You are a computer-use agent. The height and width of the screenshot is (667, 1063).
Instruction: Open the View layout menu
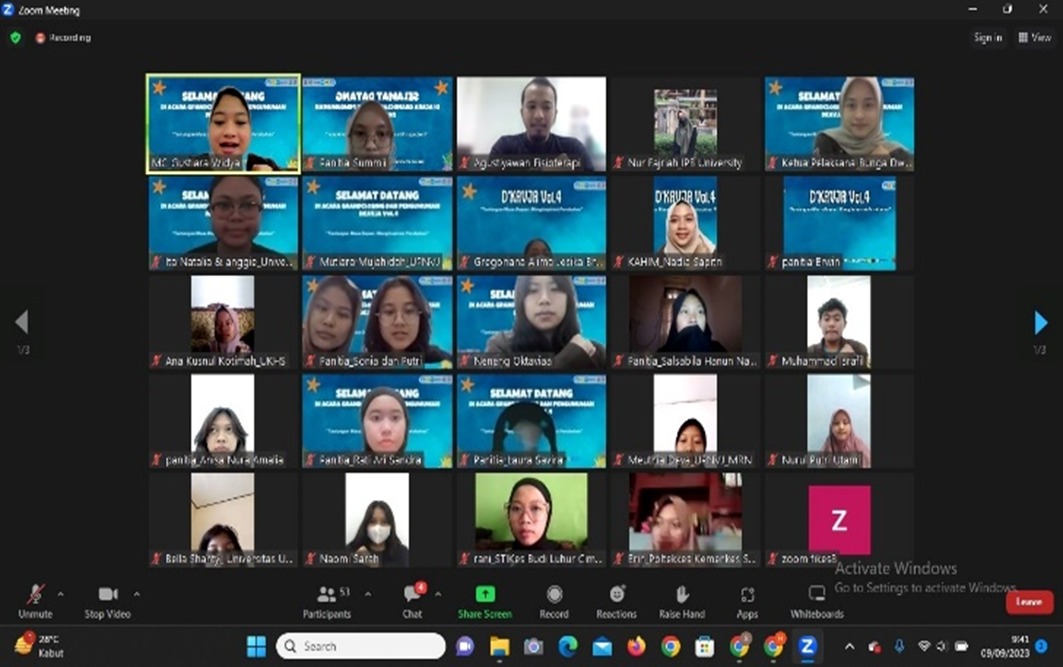click(1036, 38)
